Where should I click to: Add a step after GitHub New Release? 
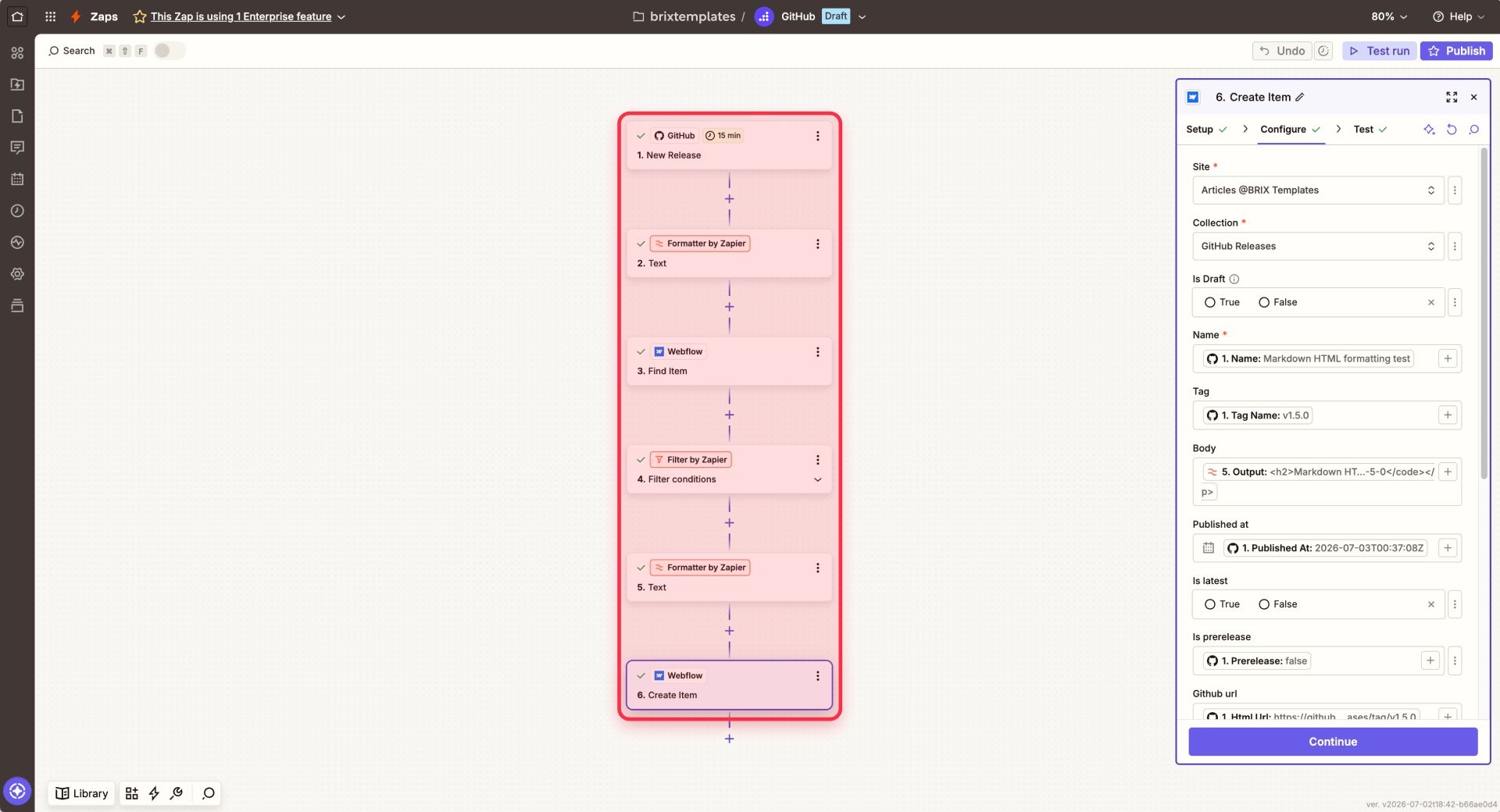(729, 199)
